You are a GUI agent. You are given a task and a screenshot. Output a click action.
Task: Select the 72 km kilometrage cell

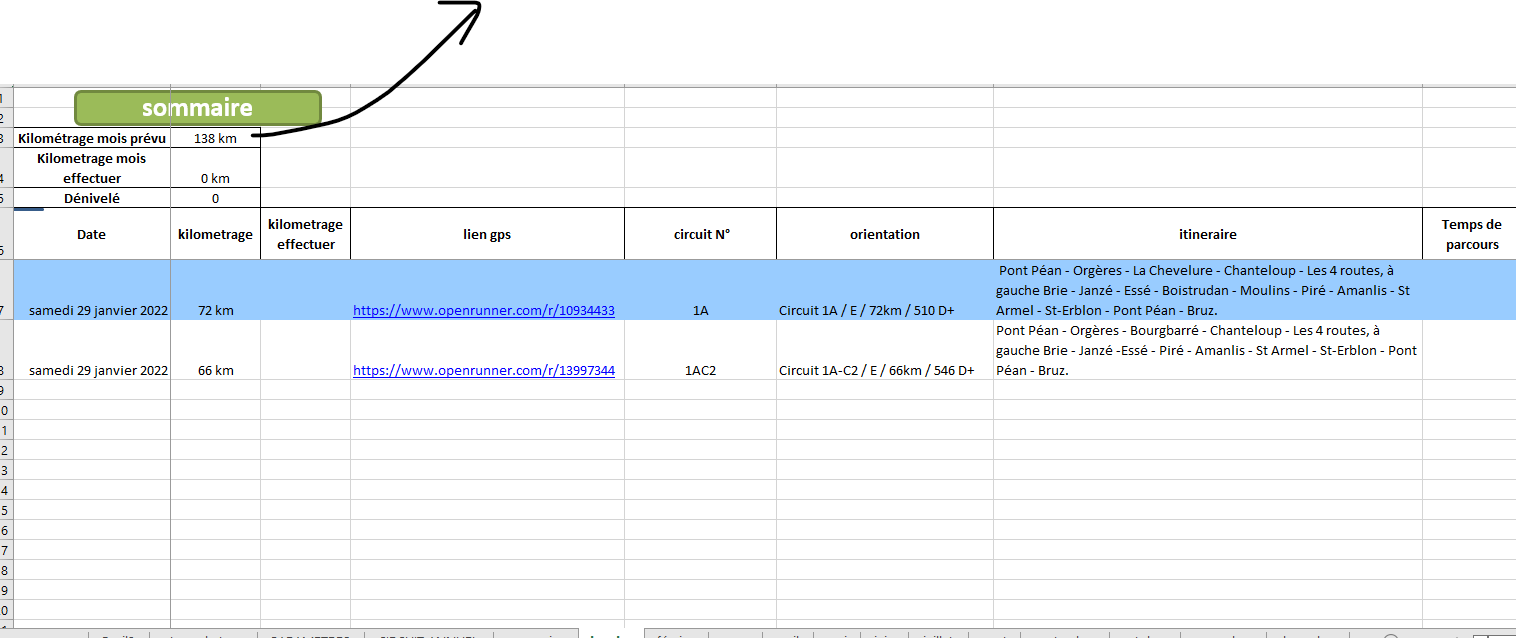[x=215, y=311]
